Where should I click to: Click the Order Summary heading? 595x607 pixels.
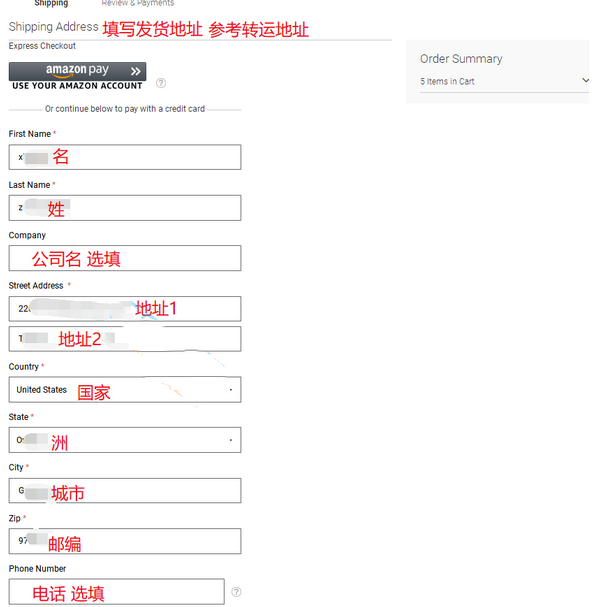[461, 59]
